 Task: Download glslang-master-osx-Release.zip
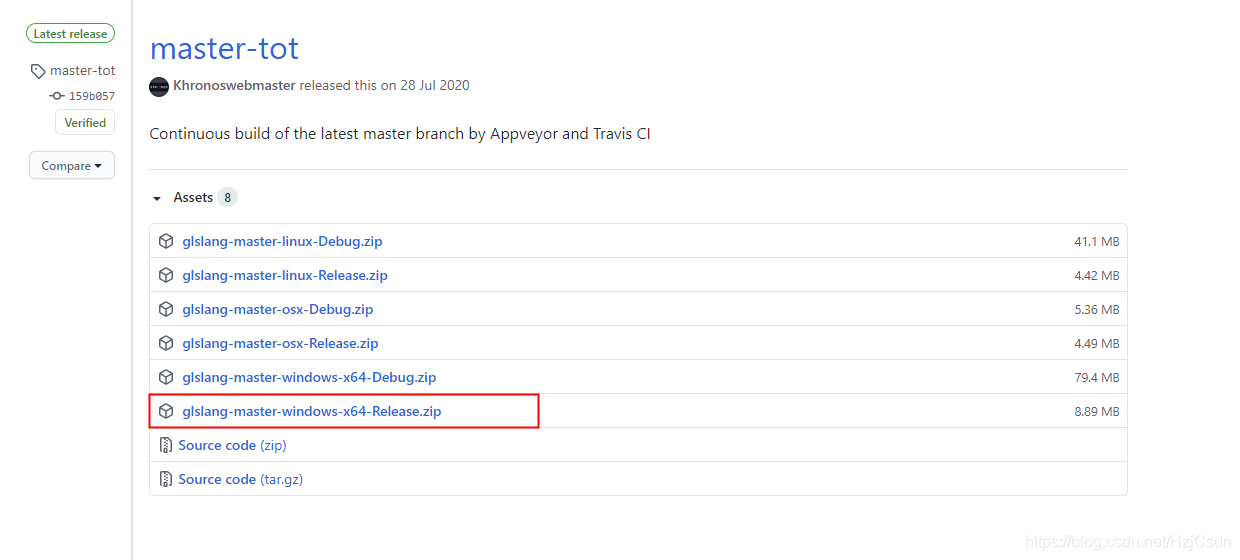pyautogui.click(x=280, y=343)
